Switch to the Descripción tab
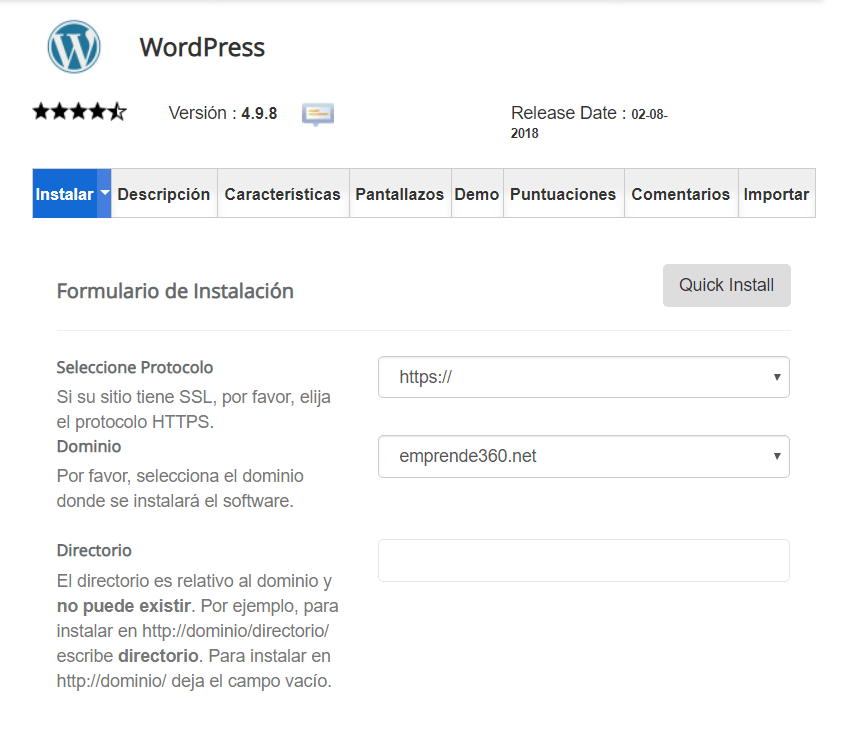This screenshot has height=732, width=844. (x=164, y=194)
